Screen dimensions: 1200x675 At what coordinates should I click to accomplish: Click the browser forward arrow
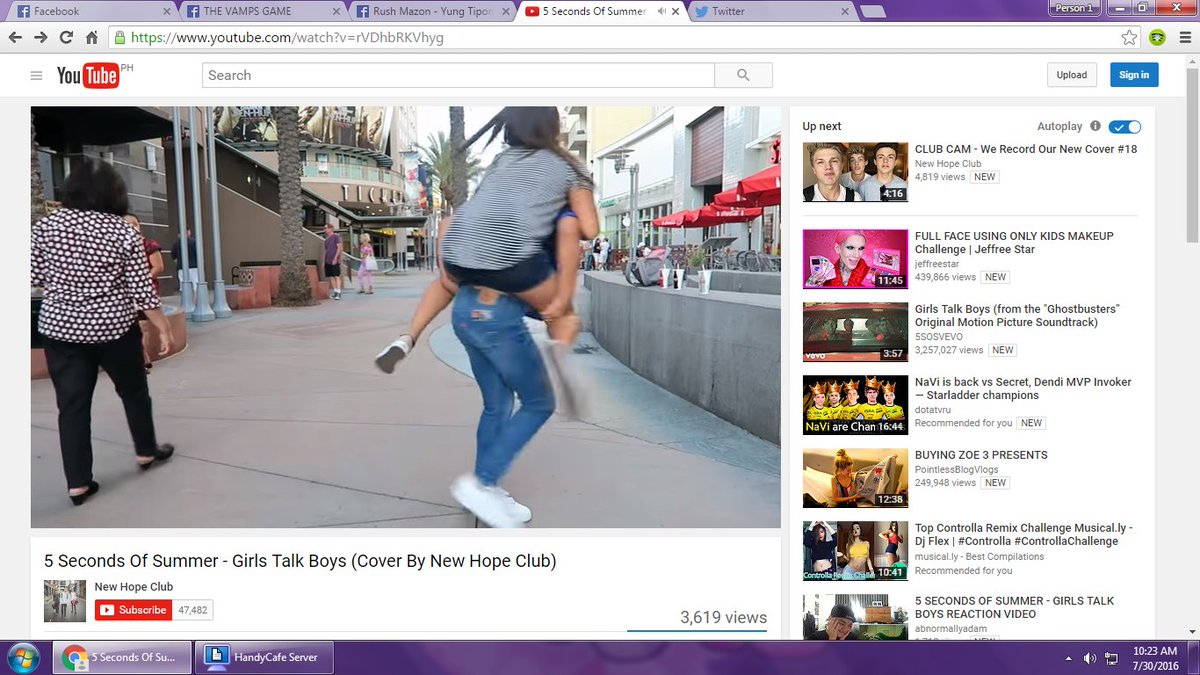(41, 38)
